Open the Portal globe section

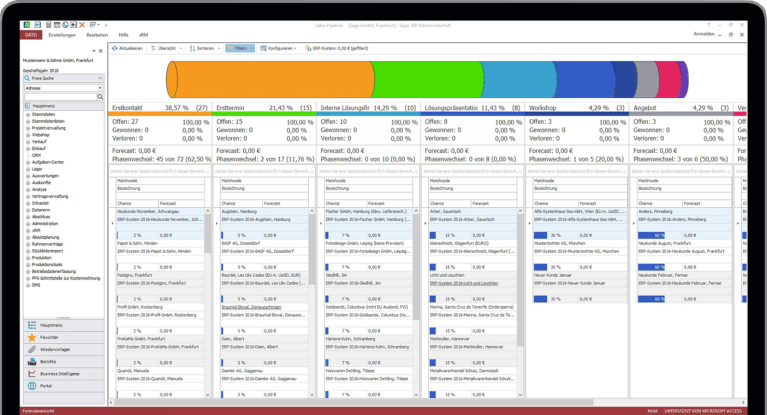[32, 384]
